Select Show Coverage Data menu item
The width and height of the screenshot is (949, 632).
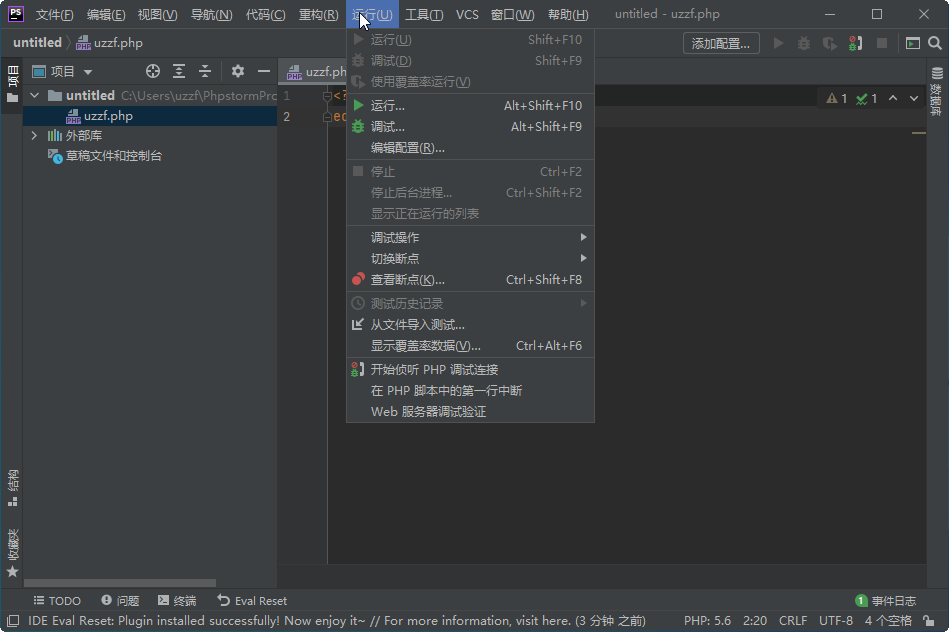point(470,346)
